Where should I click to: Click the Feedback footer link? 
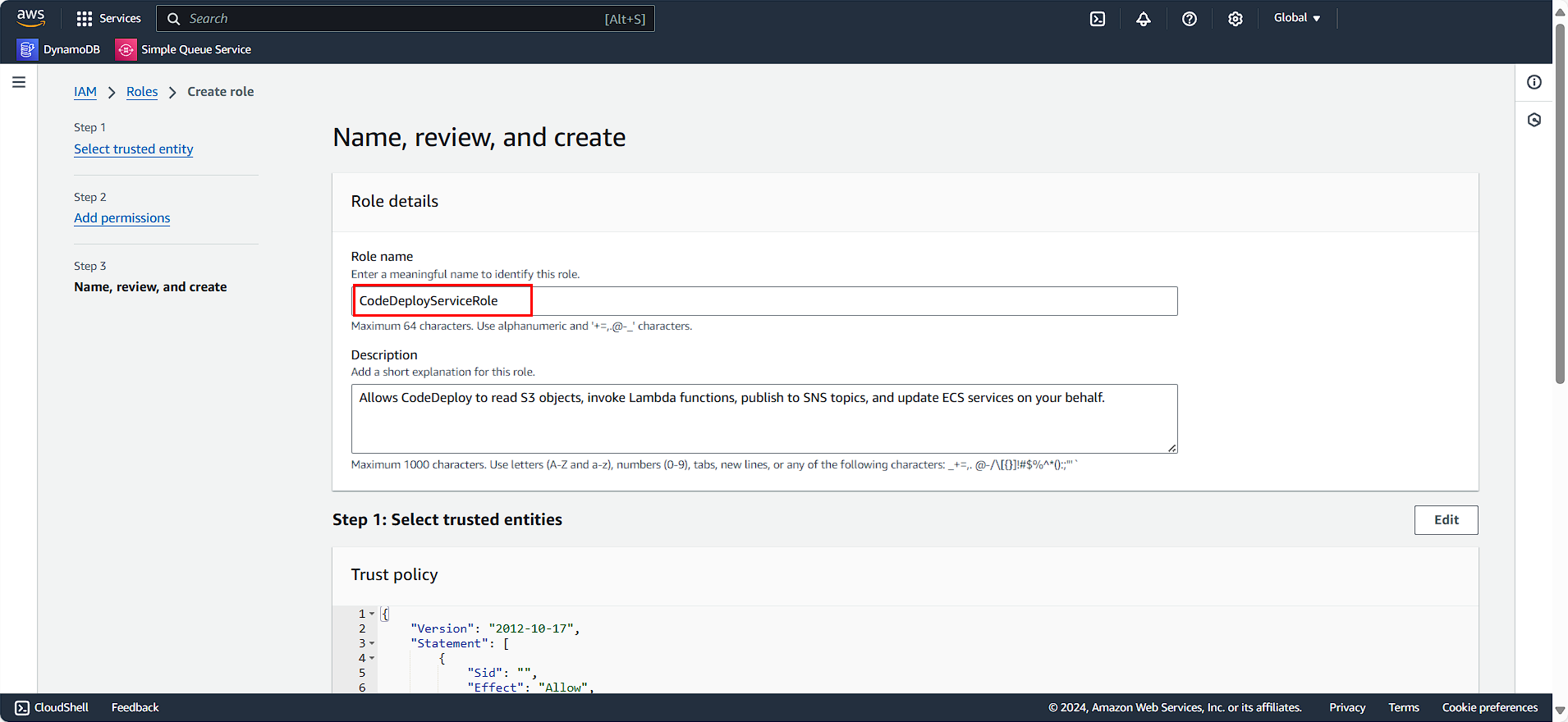pos(135,707)
